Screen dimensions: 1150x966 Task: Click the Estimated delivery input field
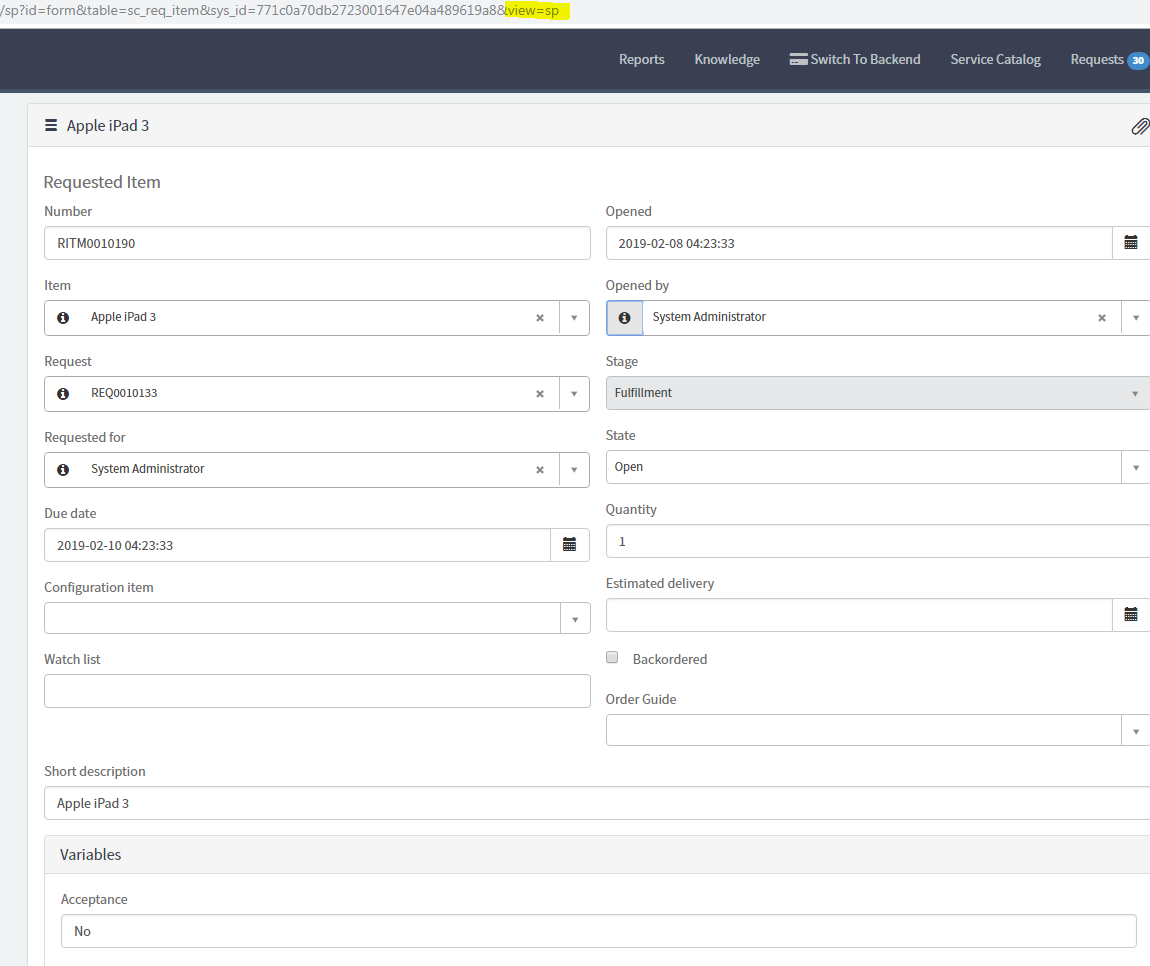coord(859,615)
